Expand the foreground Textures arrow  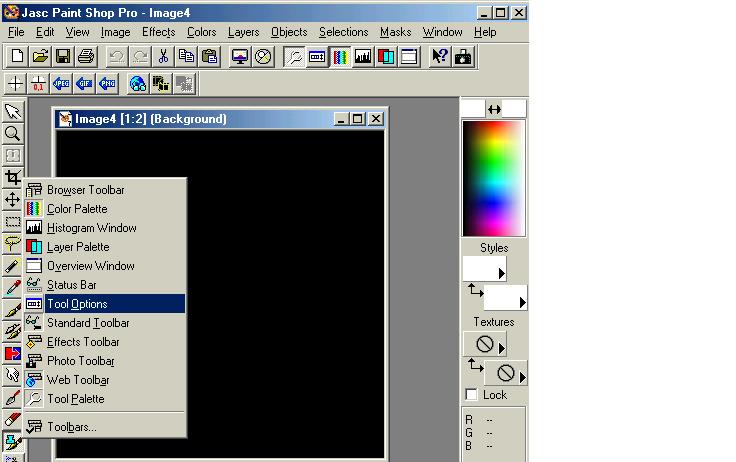coord(501,347)
